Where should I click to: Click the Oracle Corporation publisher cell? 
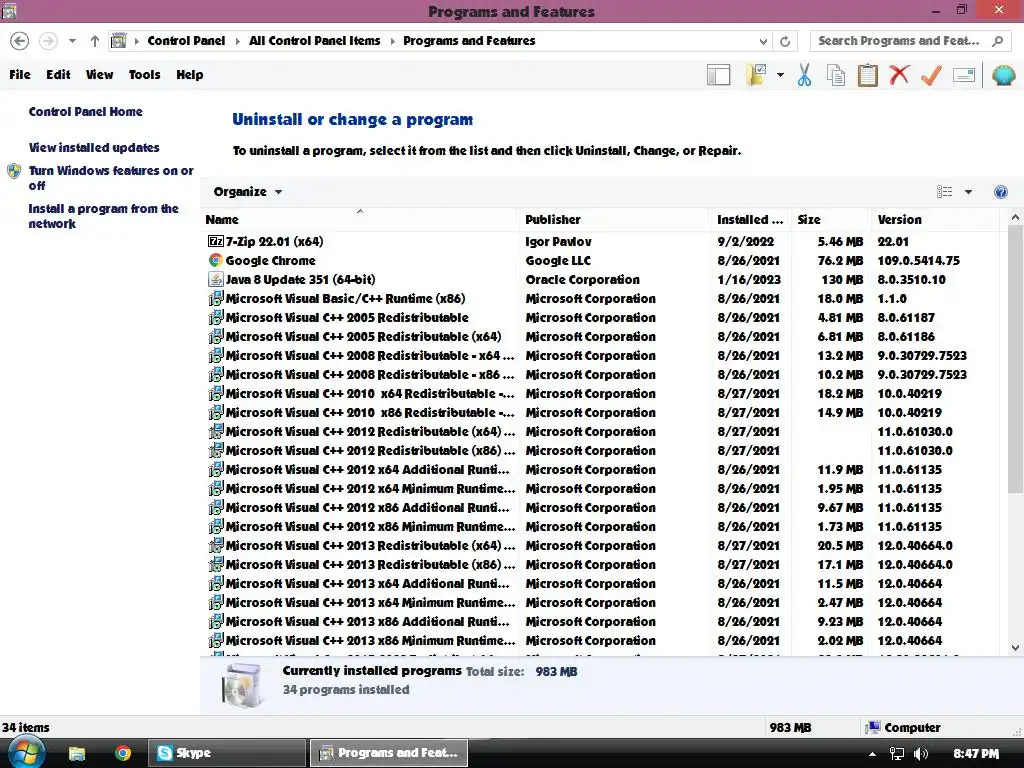[x=583, y=280]
